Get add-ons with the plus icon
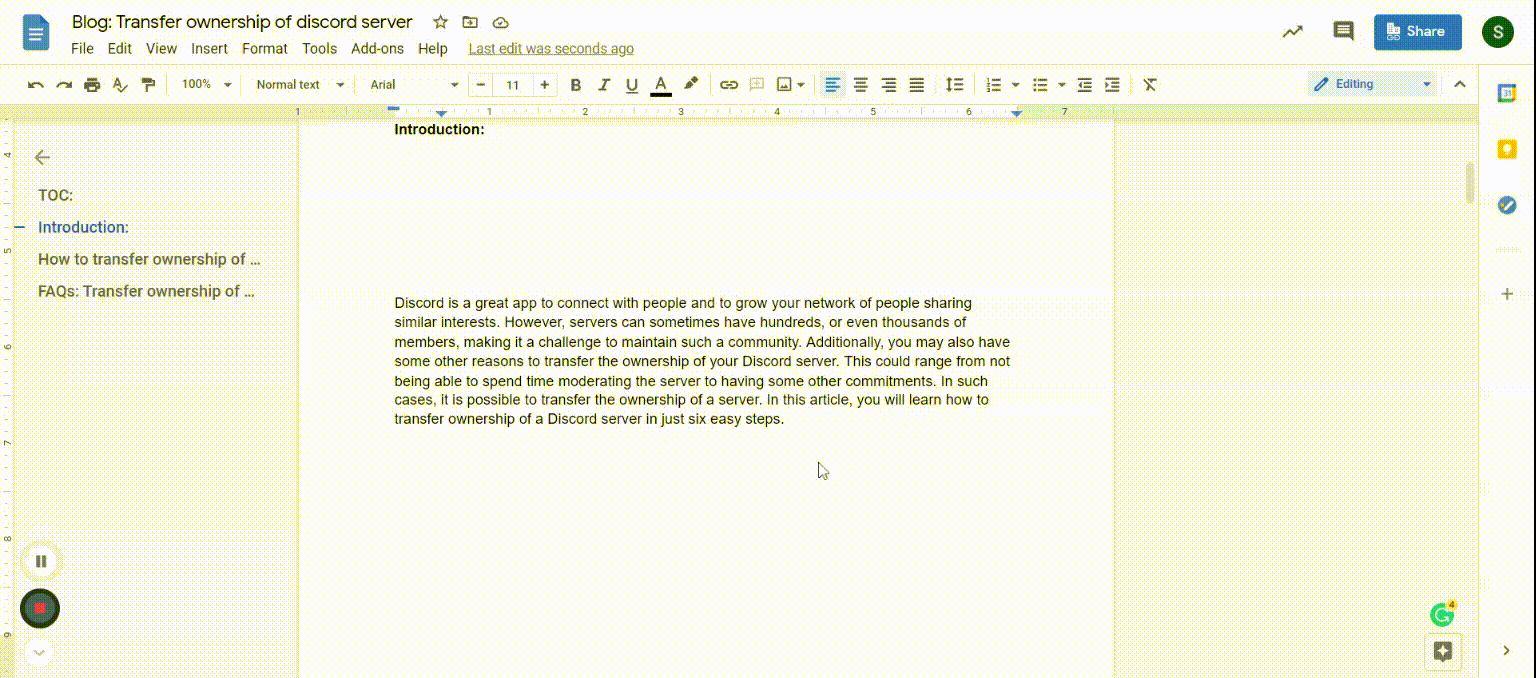The height and width of the screenshot is (678, 1536). click(1507, 294)
